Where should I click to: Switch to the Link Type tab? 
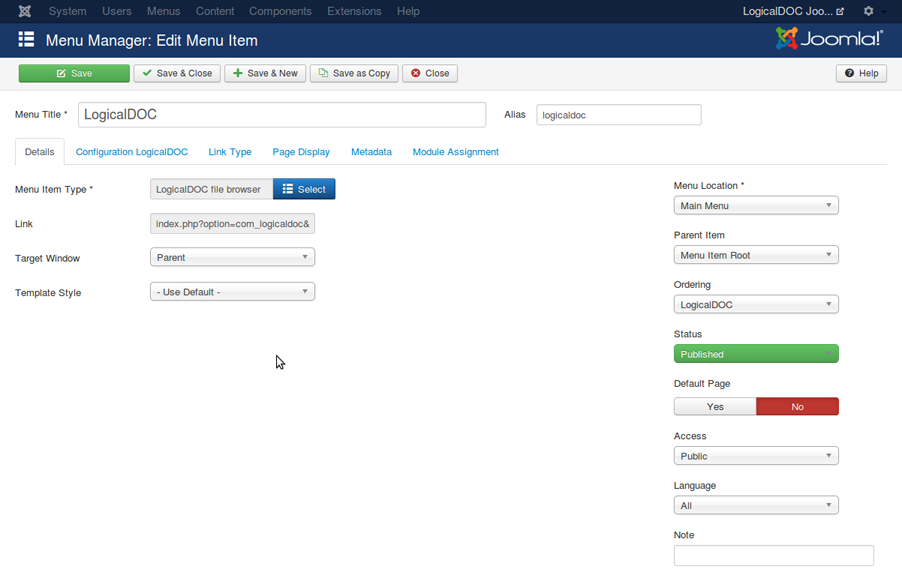(x=230, y=152)
